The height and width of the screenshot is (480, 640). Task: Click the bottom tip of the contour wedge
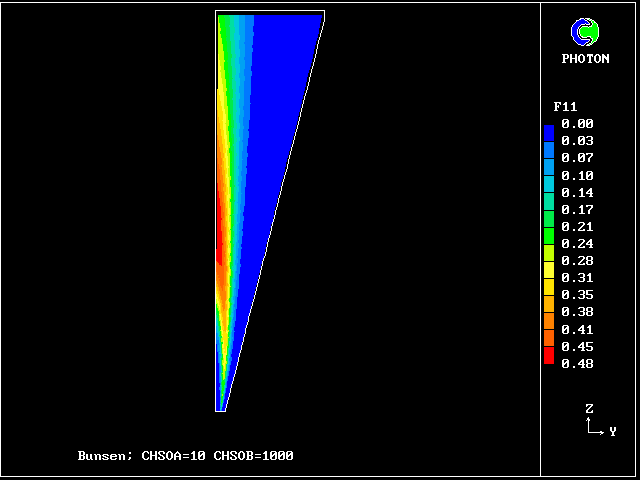(220, 406)
